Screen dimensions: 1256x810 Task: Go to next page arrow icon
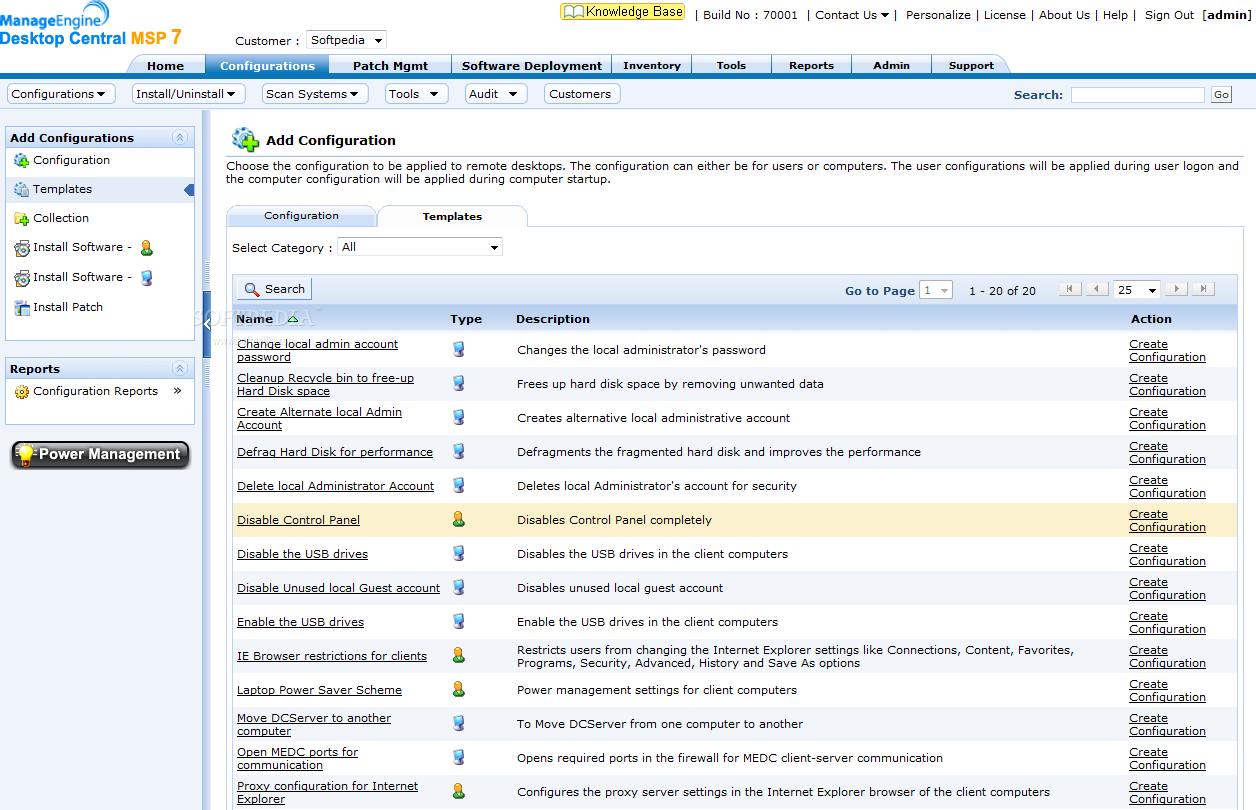(x=1177, y=289)
